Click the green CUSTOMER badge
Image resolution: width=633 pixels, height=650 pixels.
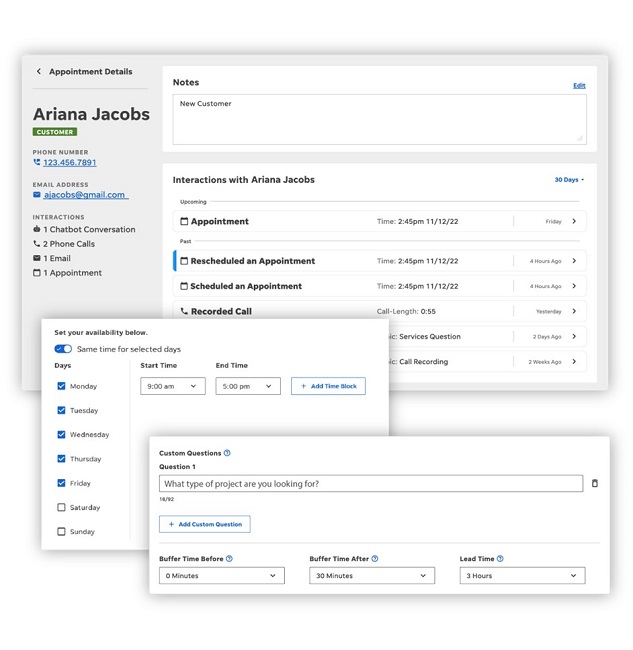click(55, 132)
